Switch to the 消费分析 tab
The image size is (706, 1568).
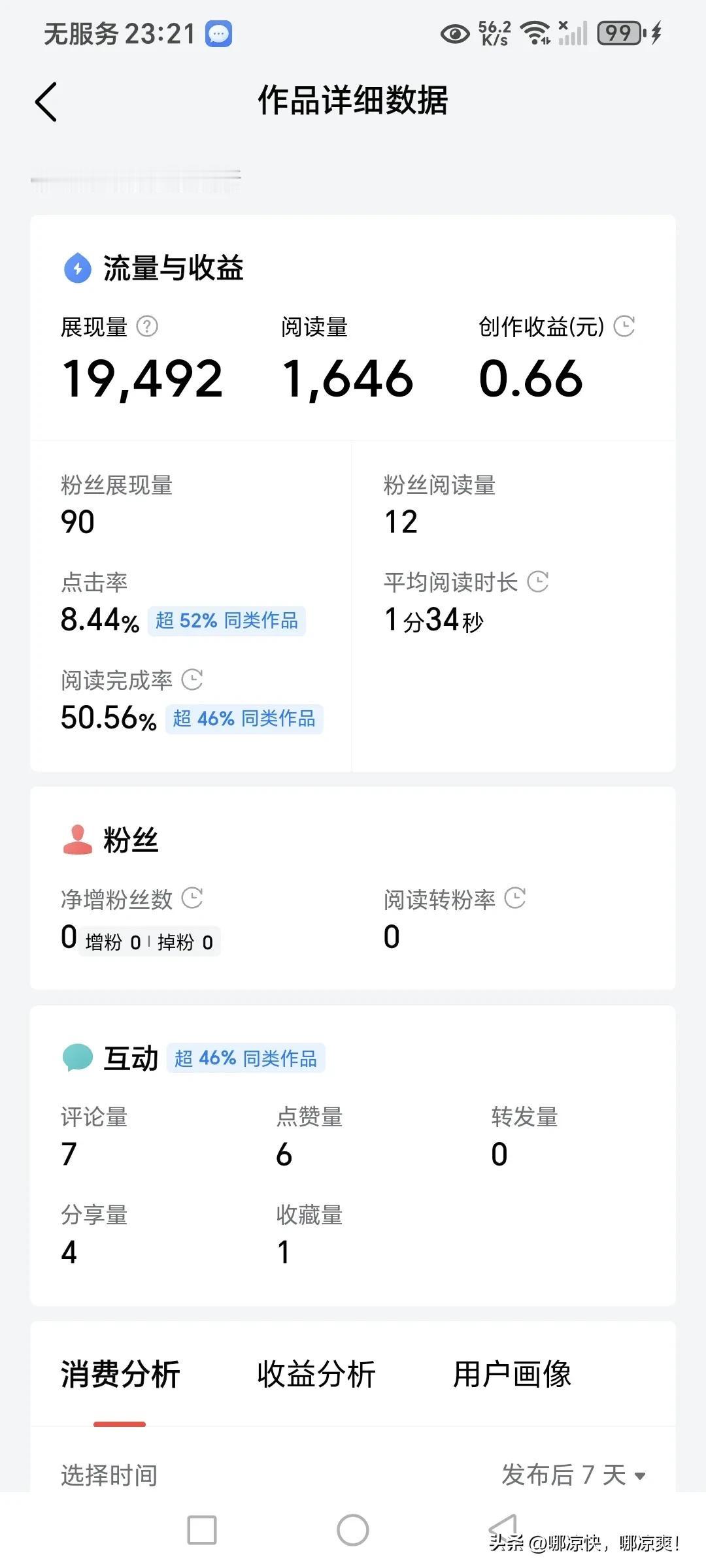point(120,1374)
